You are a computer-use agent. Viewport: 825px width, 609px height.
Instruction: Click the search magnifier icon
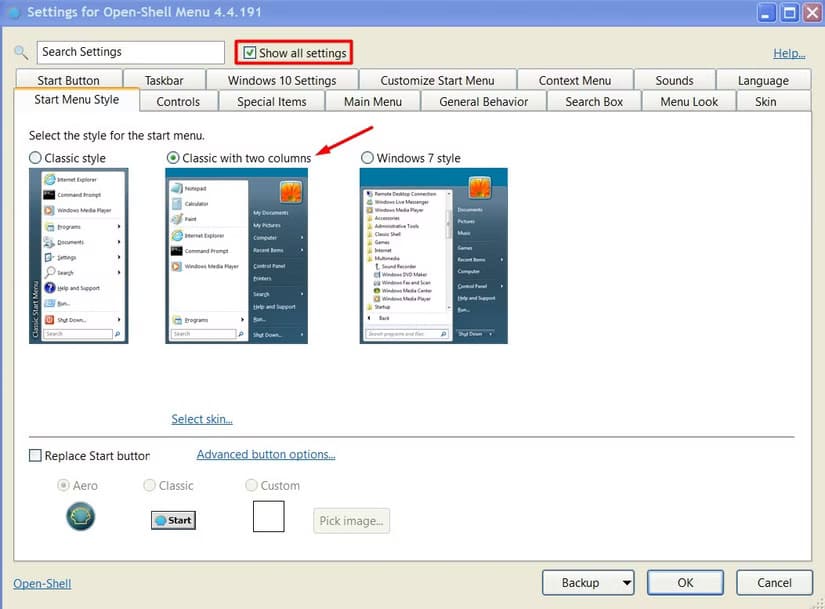[x=21, y=53]
